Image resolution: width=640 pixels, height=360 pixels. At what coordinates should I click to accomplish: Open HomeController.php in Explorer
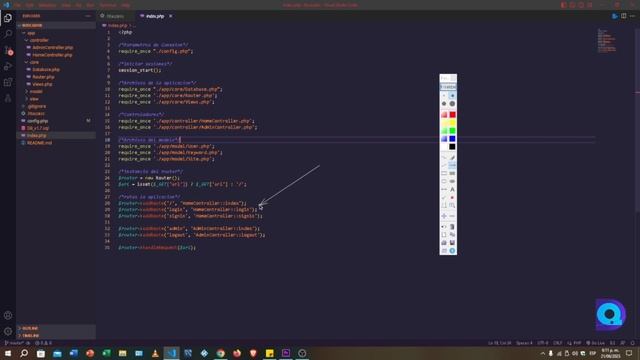(x=52, y=55)
